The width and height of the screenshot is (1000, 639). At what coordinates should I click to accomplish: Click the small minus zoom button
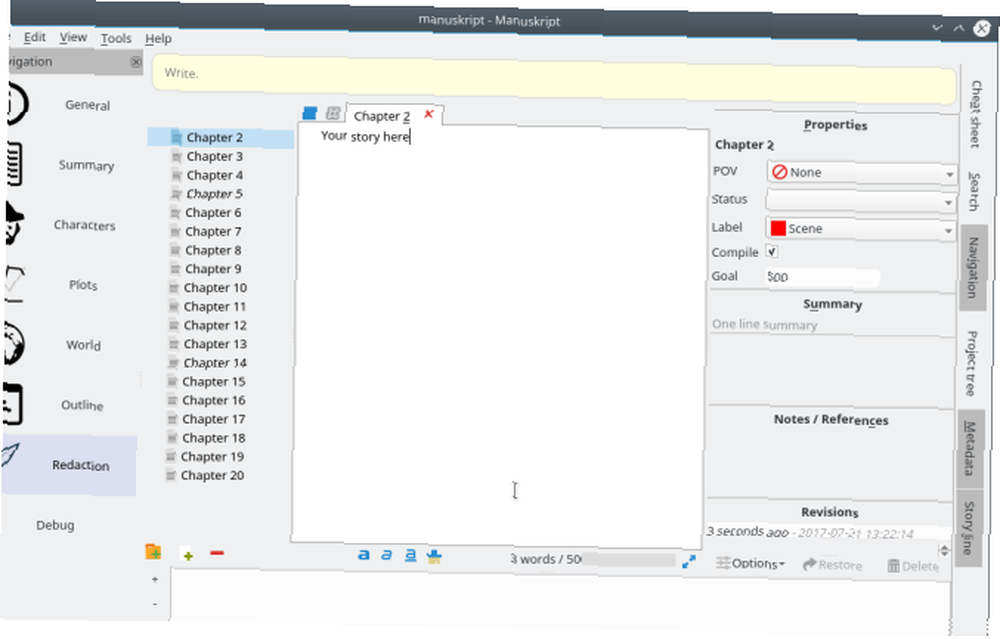[155, 603]
